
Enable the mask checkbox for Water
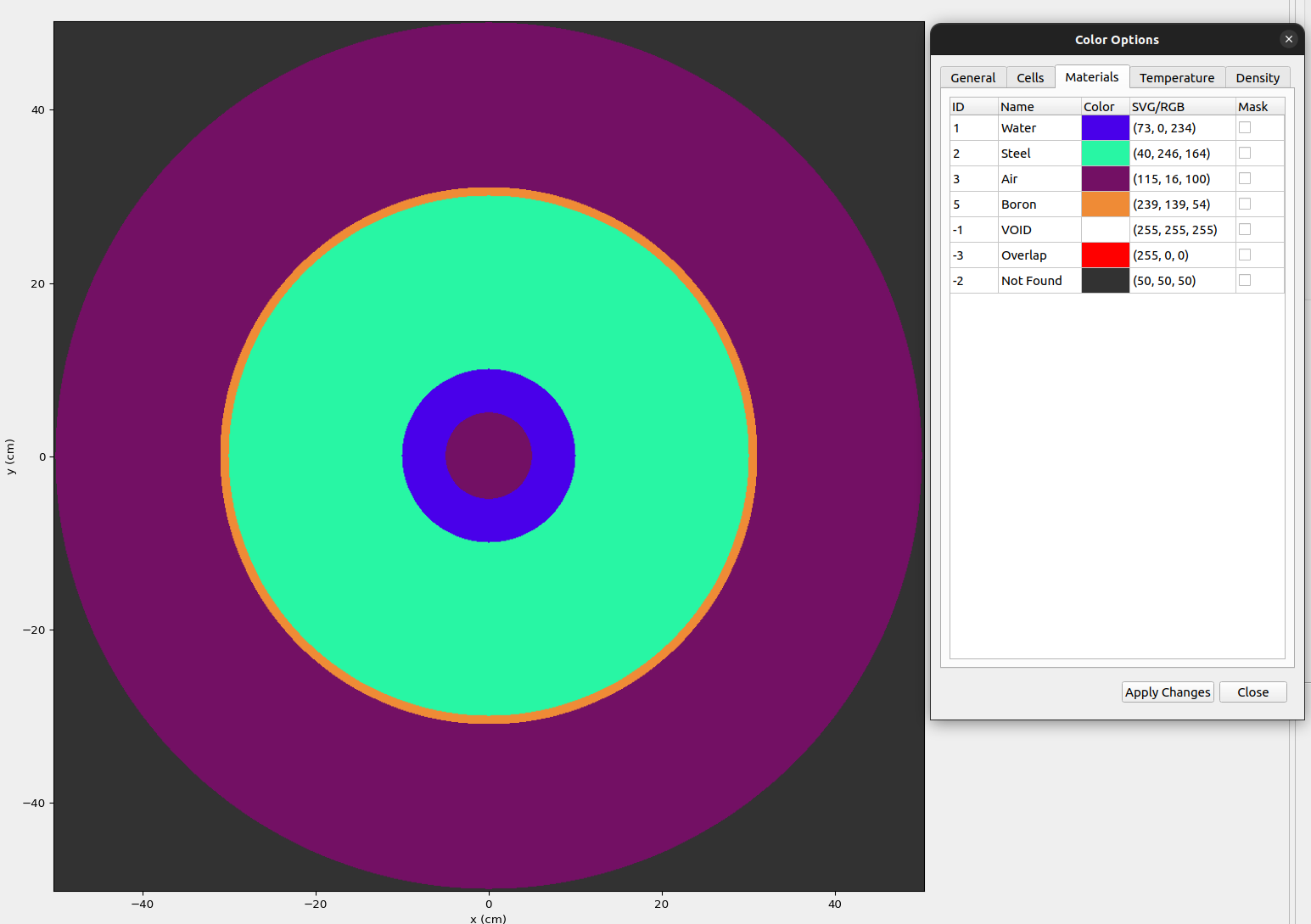1244,127
